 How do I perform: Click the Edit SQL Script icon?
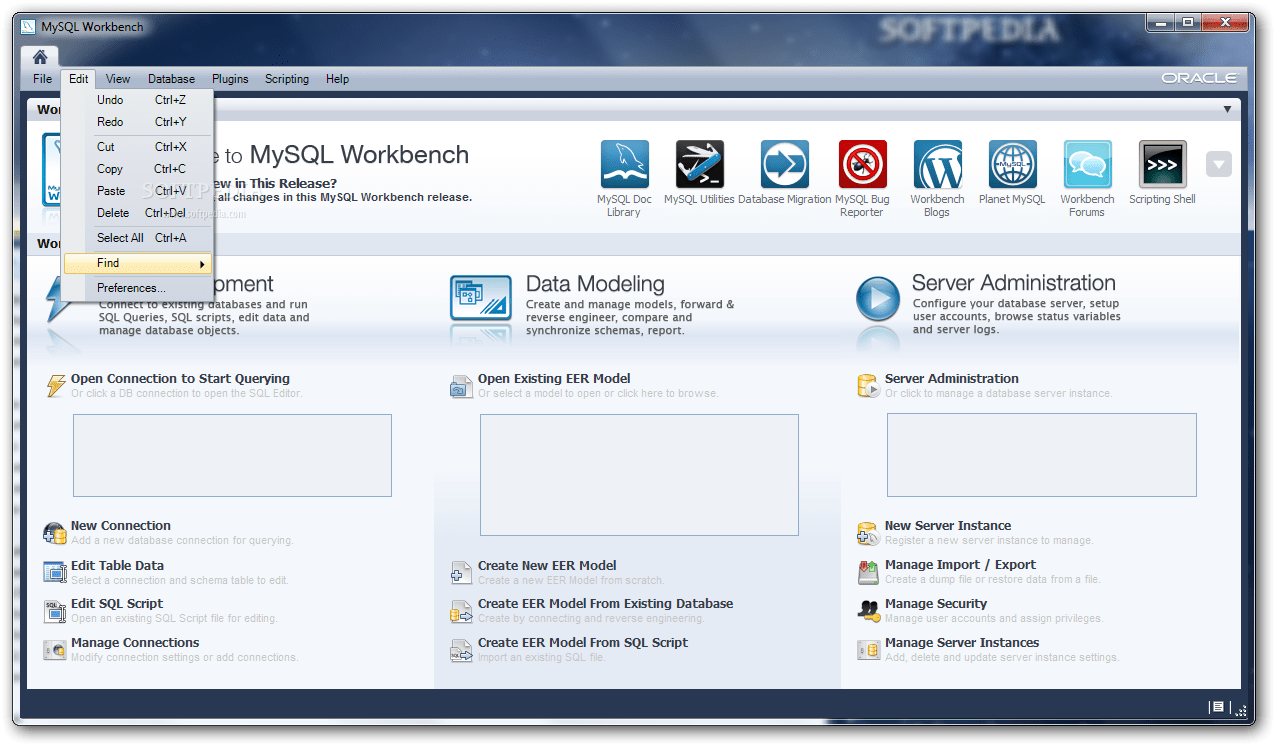coord(55,611)
